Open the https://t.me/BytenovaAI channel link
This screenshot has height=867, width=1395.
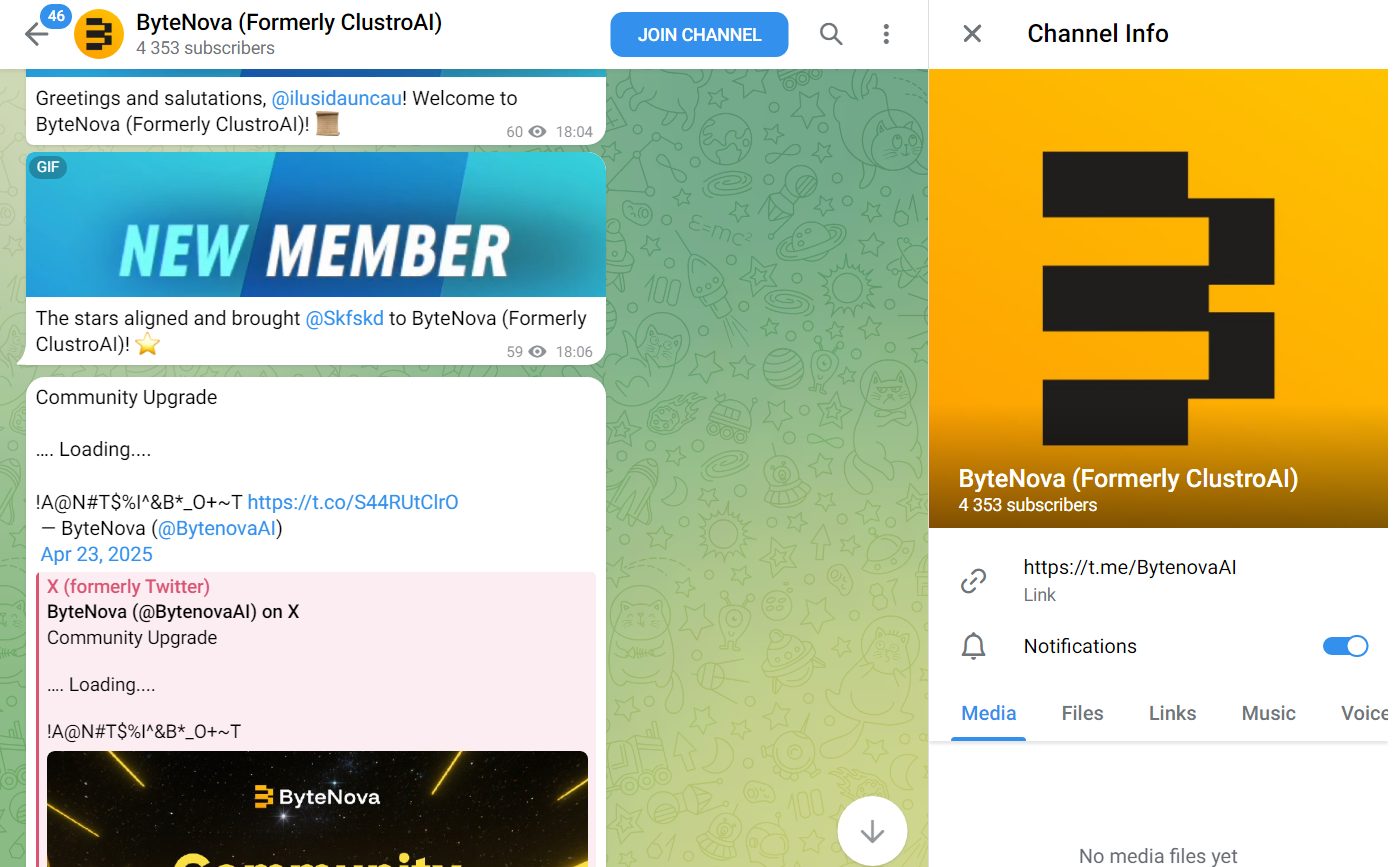[1130, 567]
